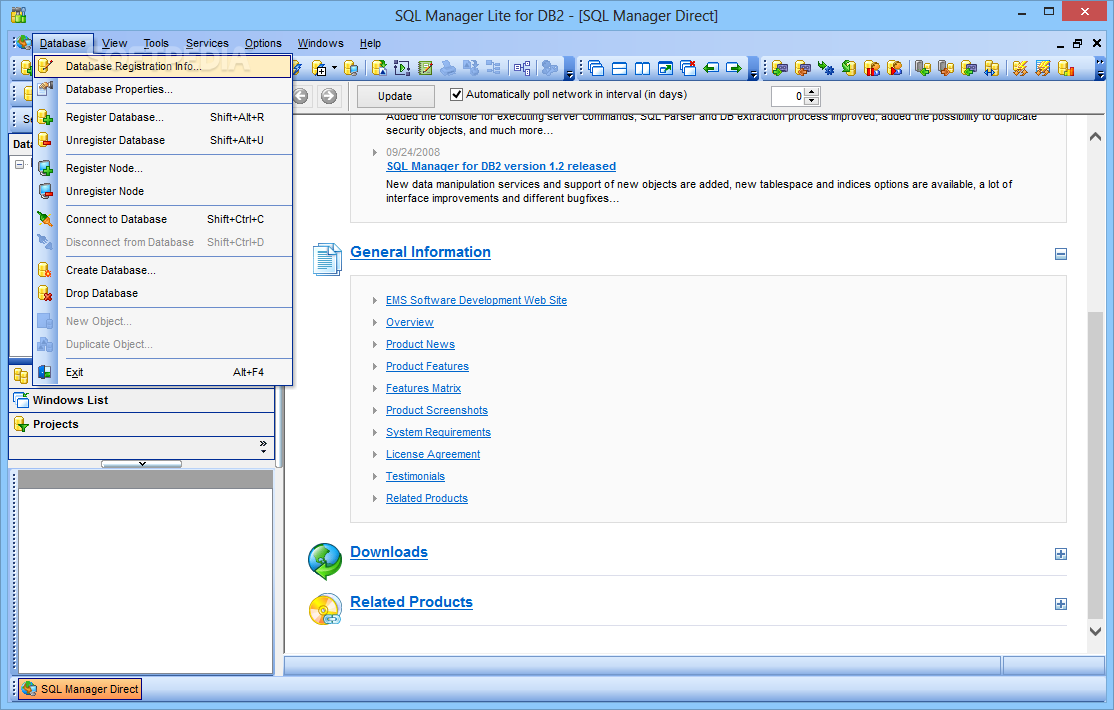Open the Windows menu

pyautogui.click(x=320, y=43)
